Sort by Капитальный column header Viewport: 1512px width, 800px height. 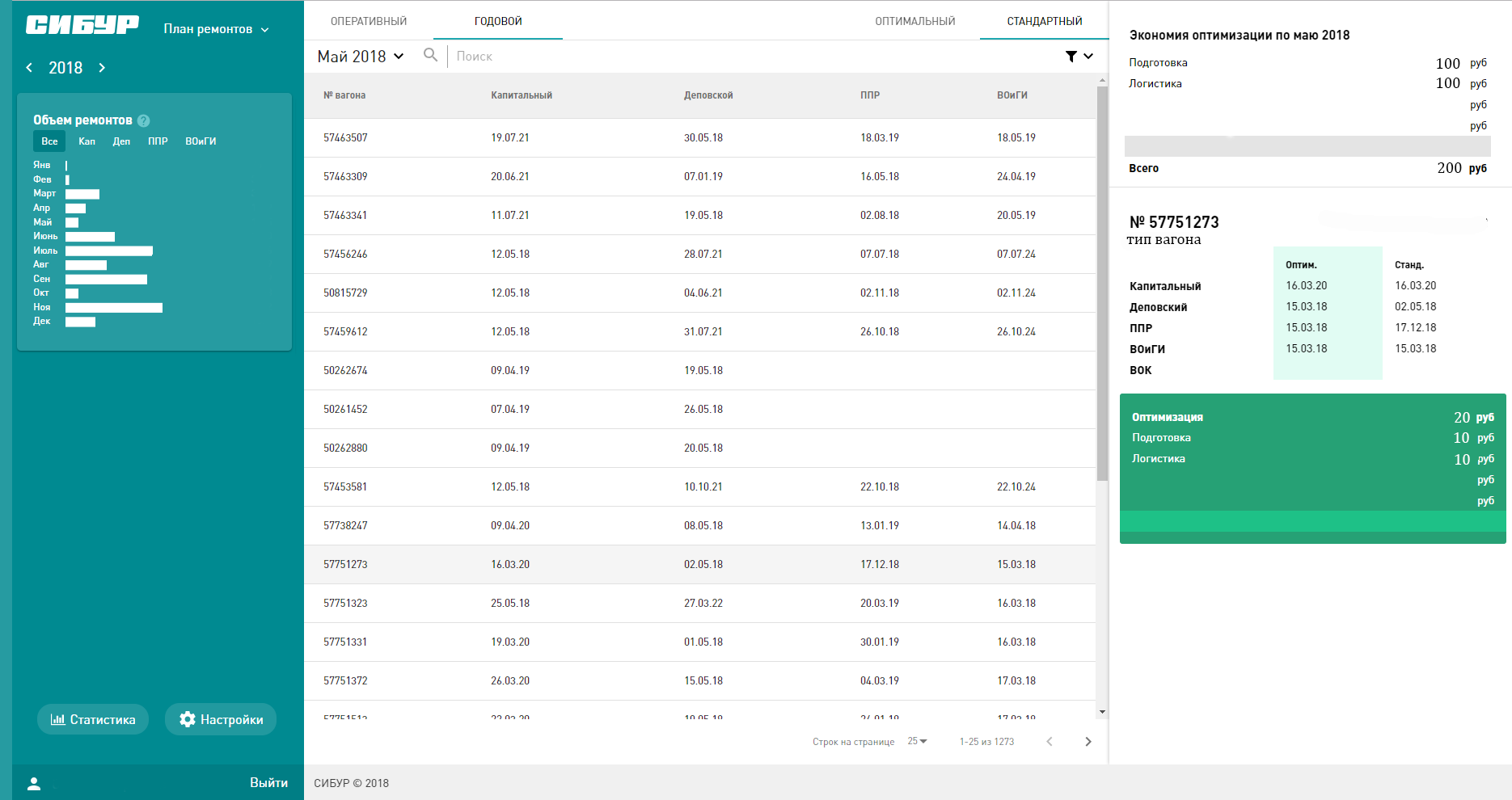[522, 95]
